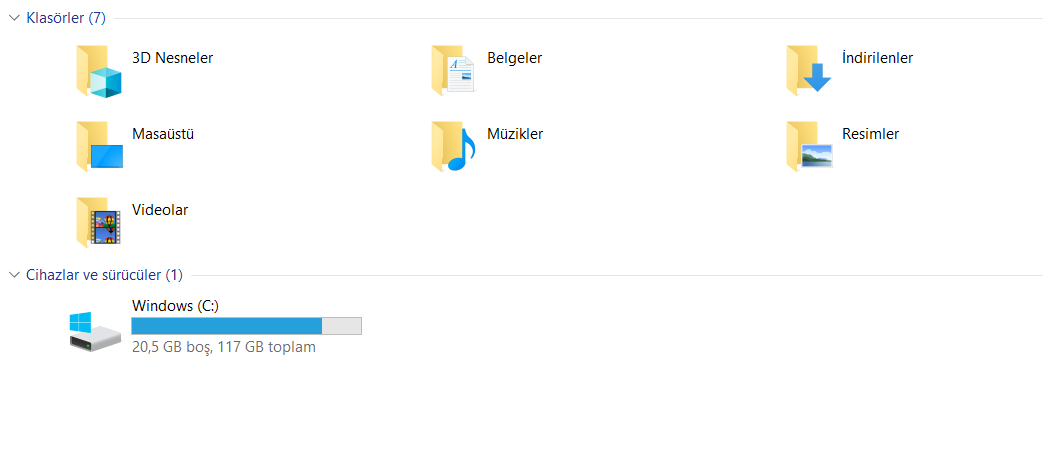Viewport: 1043px width, 460px height.
Task: Click the Cihazlar ve sürücüler (1) header text
Action: click(104, 275)
